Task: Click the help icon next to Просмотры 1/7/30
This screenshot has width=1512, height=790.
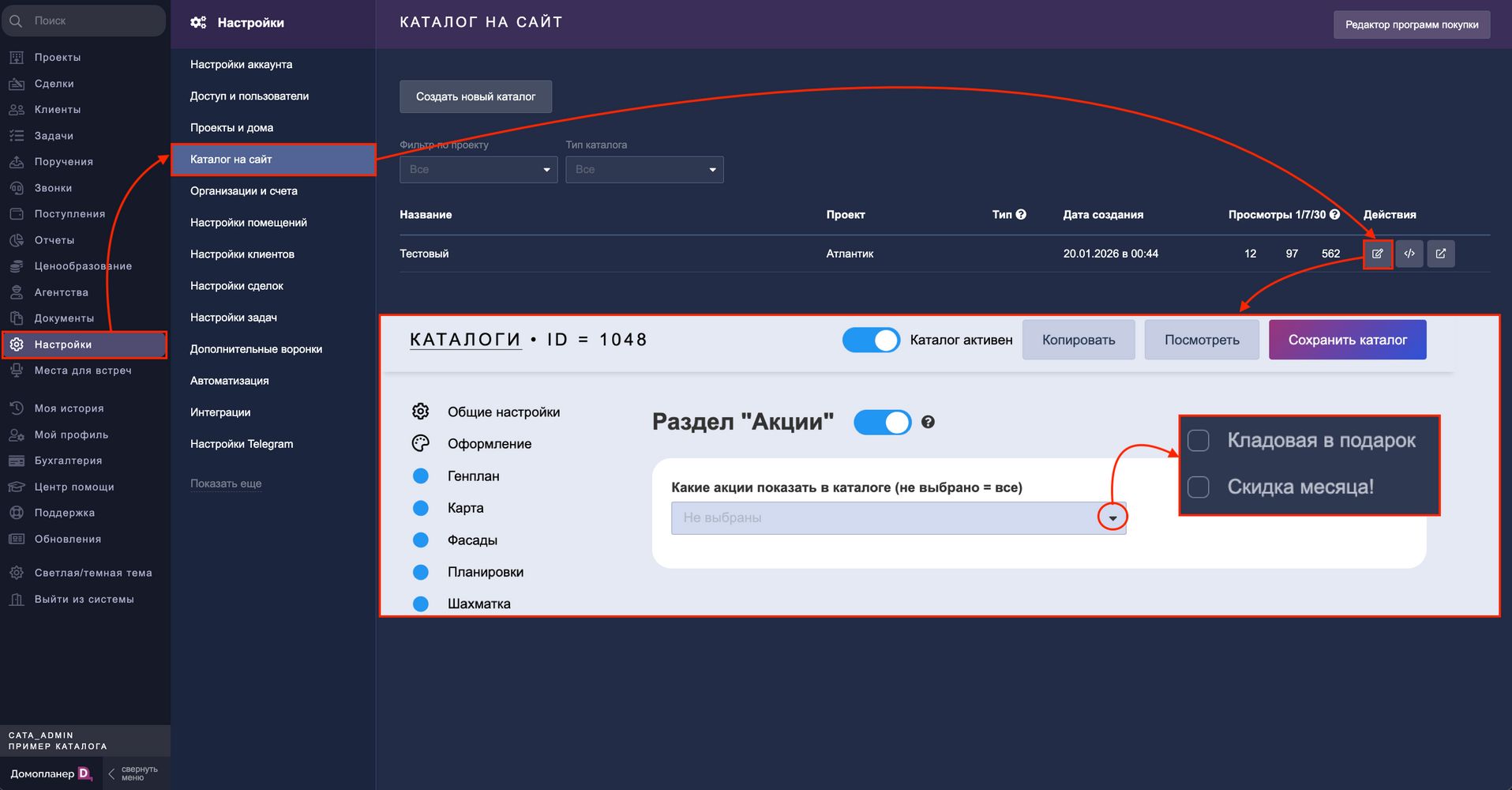Action: click(1334, 214)
